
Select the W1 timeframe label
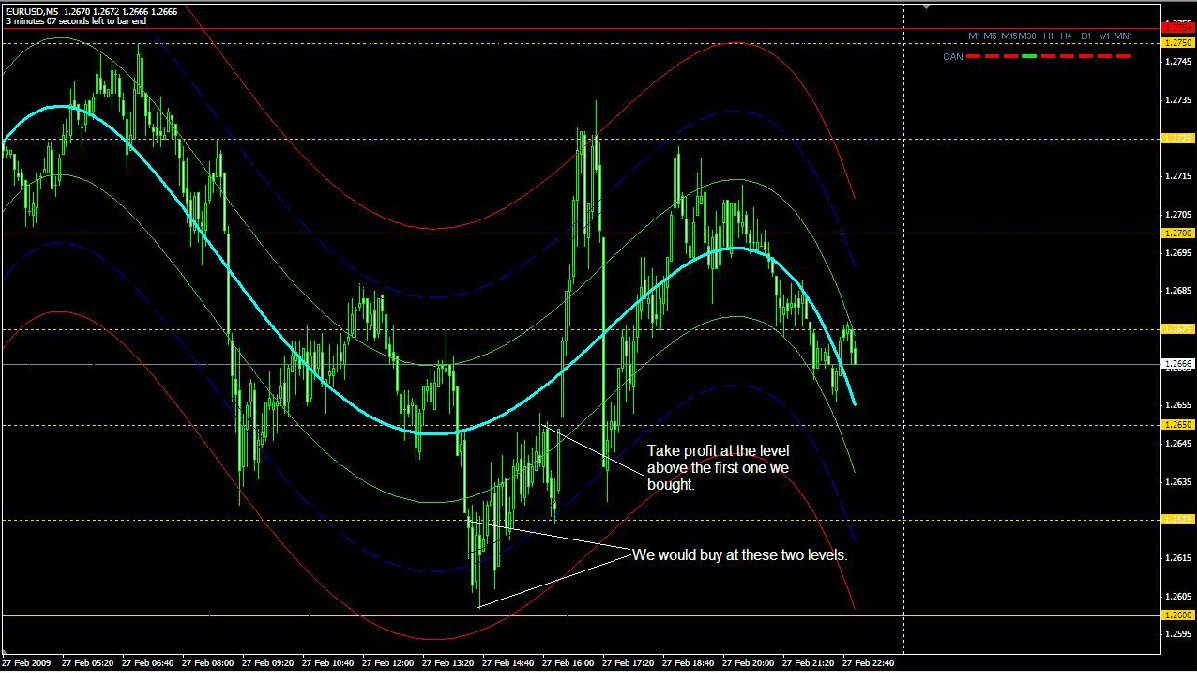coord(1105,36)
